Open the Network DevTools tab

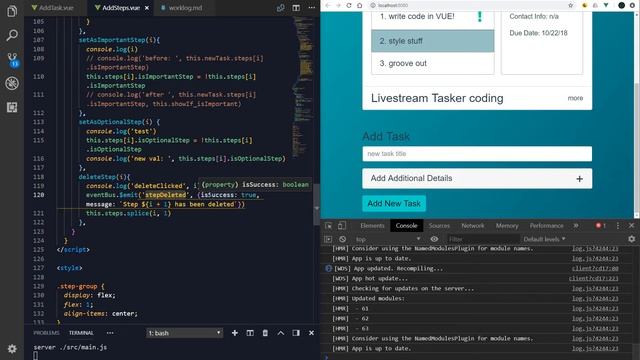(473, 225)
